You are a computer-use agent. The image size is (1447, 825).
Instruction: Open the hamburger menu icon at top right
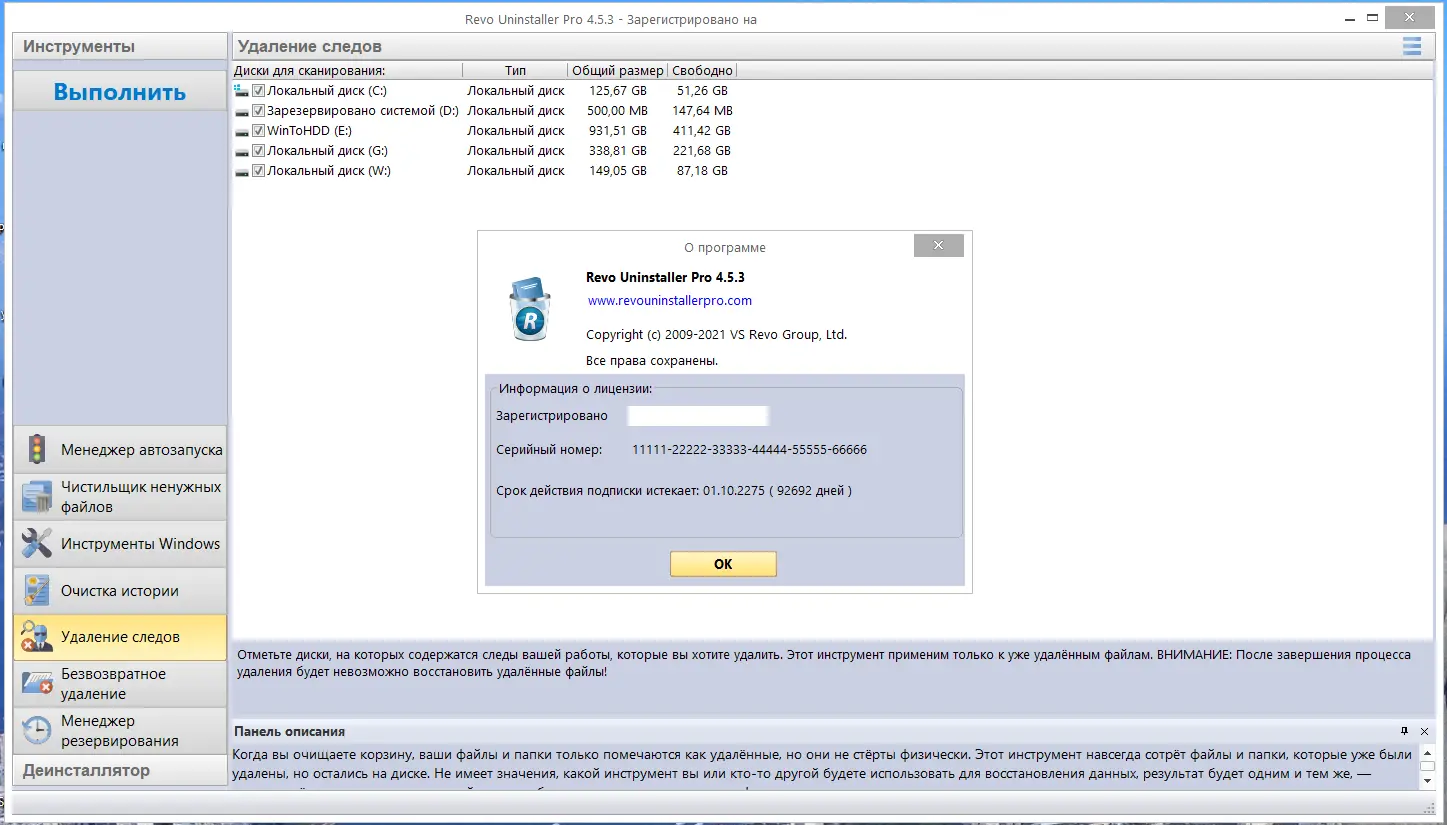(x=1412, y=46)
